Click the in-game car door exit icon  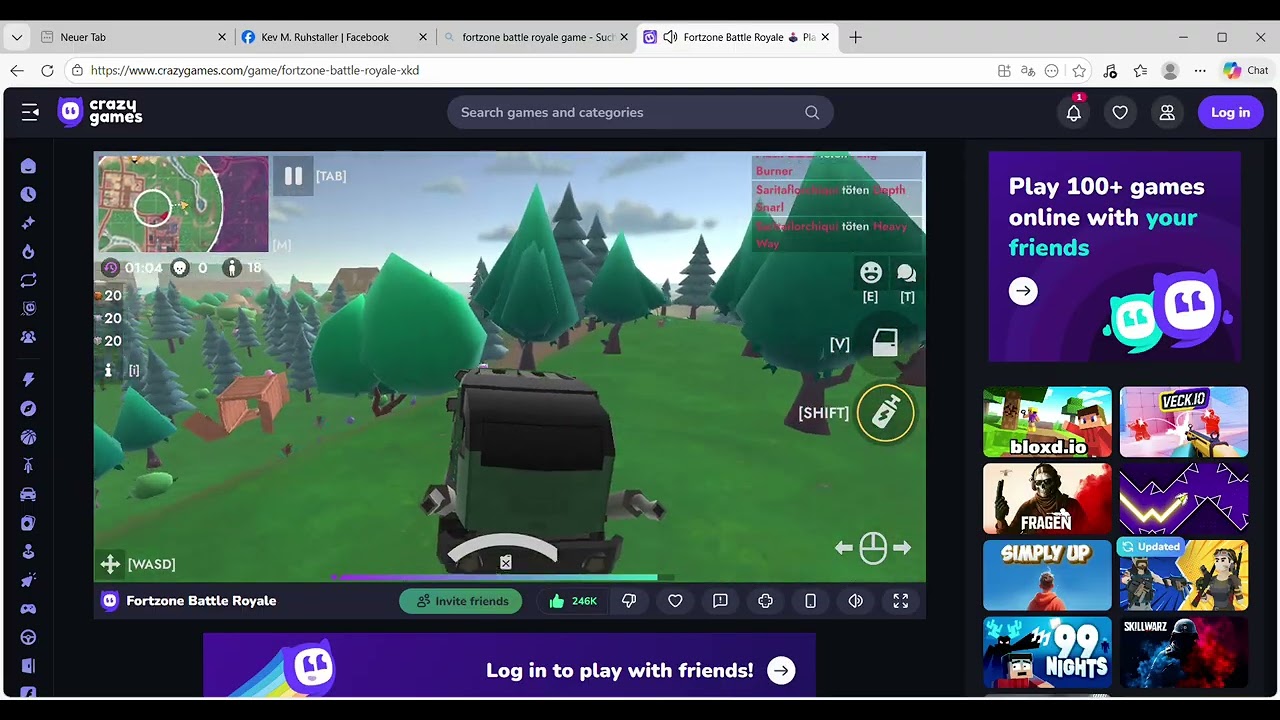pyautogui.click(x=885, y=344)
